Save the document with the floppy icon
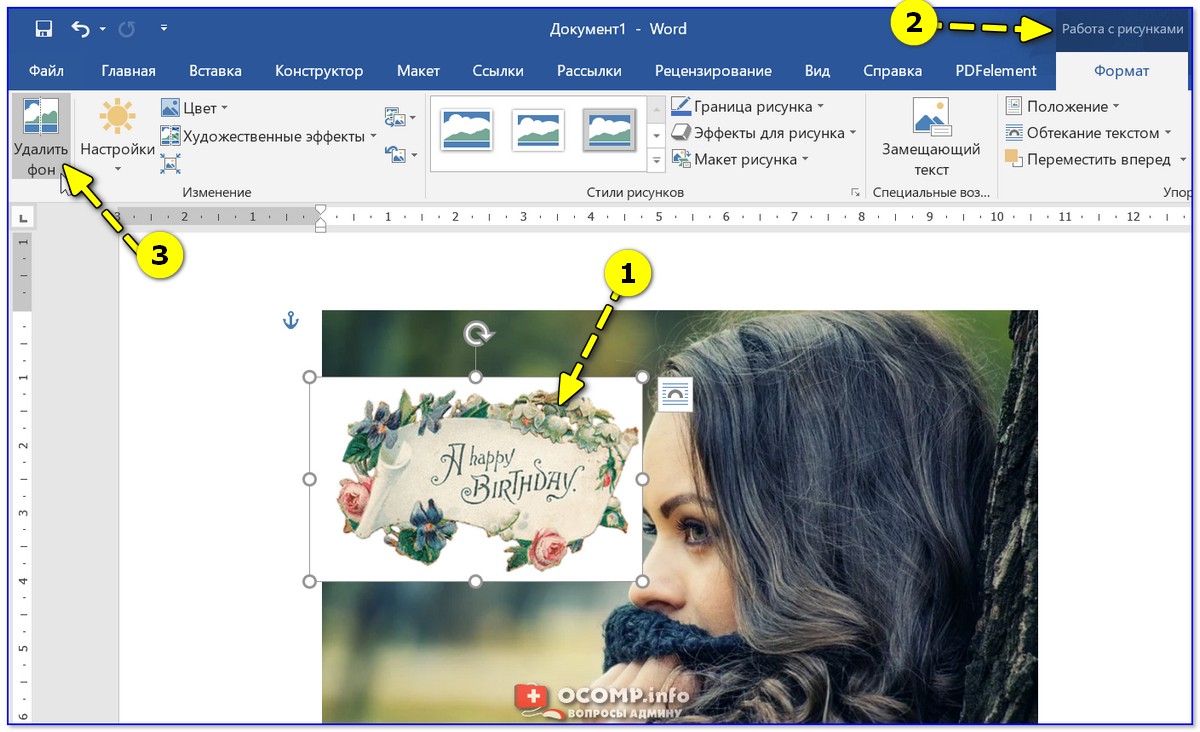 pyautogui.click(x=44, y=29)
